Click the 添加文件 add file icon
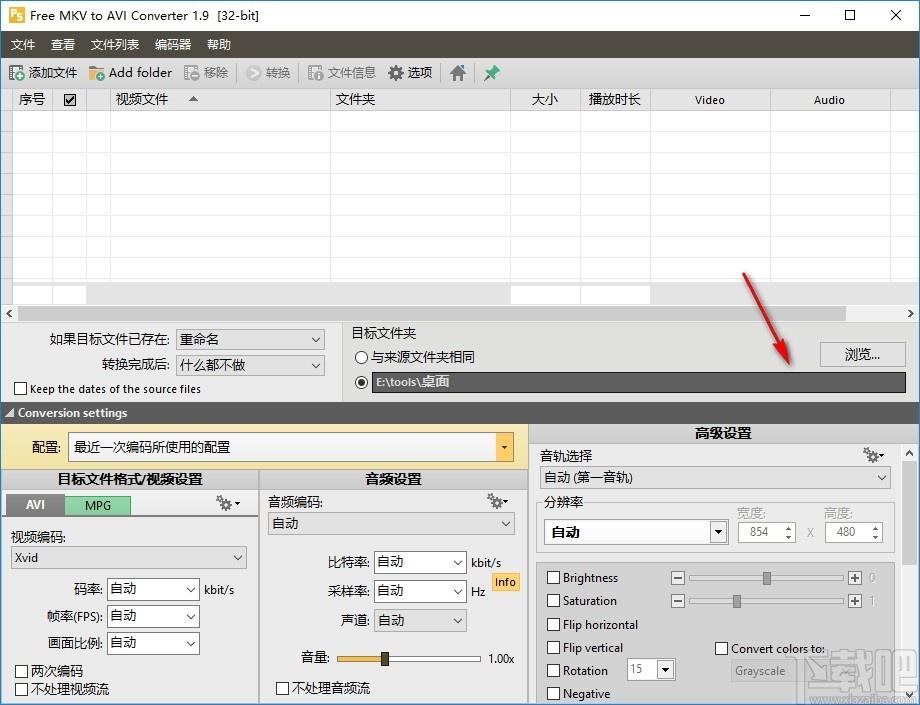The width and height of the screenshot is (920, 705). pos(16,73)
